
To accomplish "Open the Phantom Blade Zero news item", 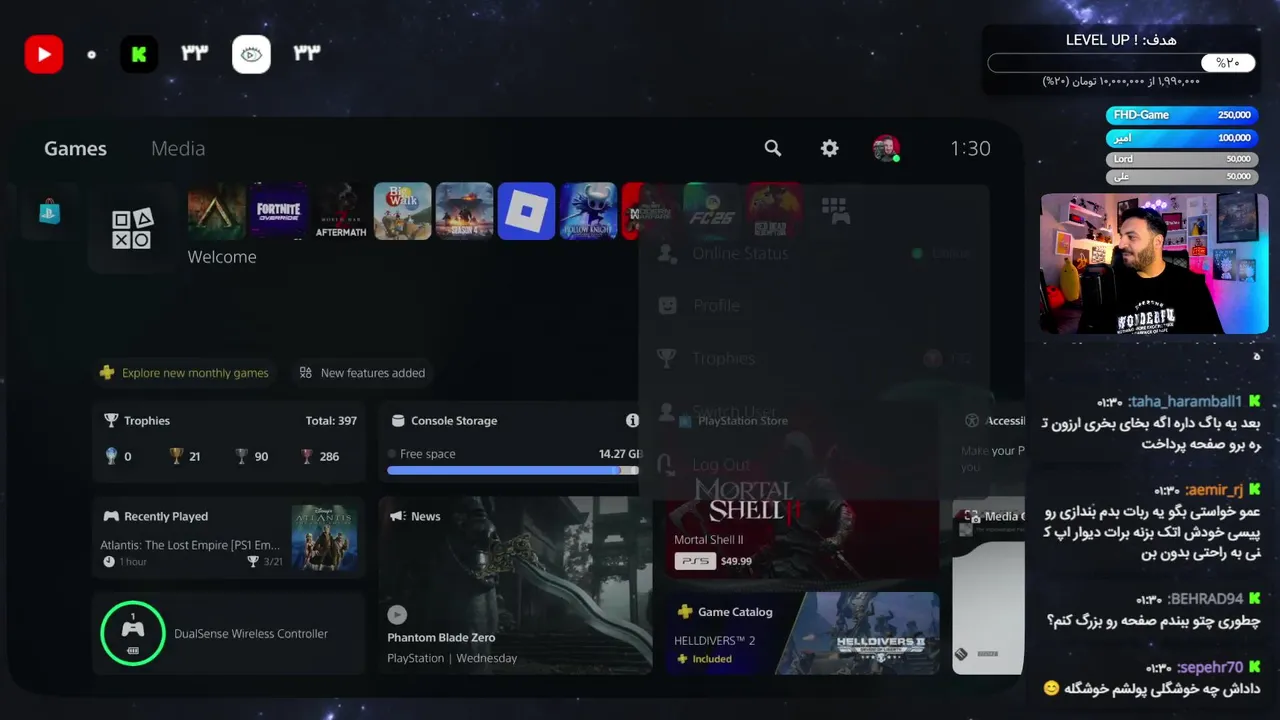I will coord(515,586).
